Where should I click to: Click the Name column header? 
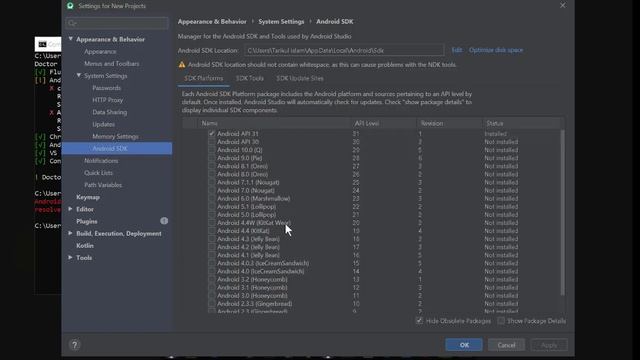coord(273,123)
